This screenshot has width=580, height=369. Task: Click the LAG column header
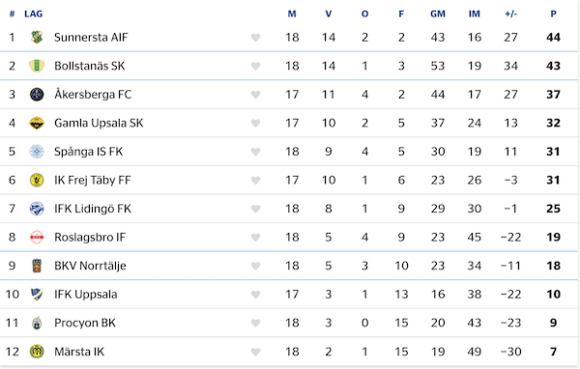(33, 14)
